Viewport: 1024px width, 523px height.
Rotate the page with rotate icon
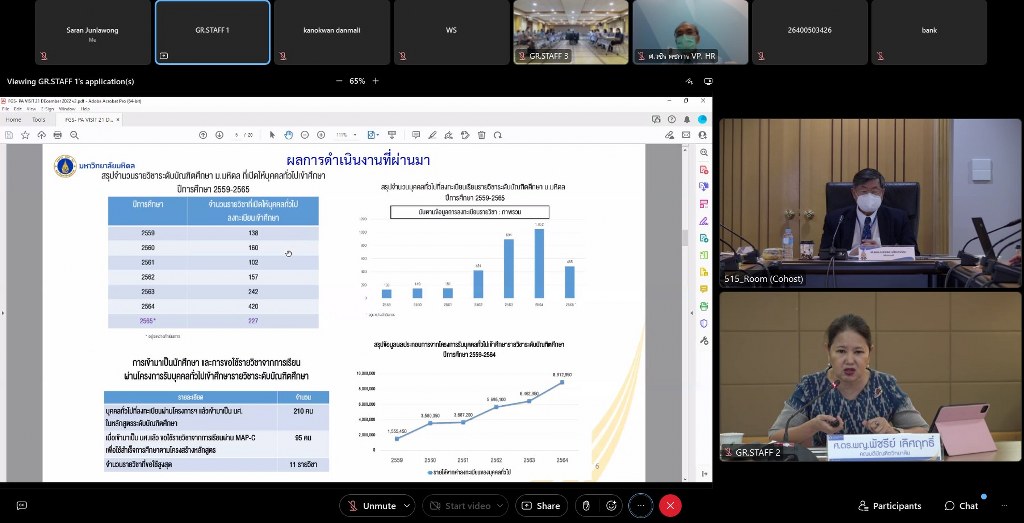pos(498,135)
